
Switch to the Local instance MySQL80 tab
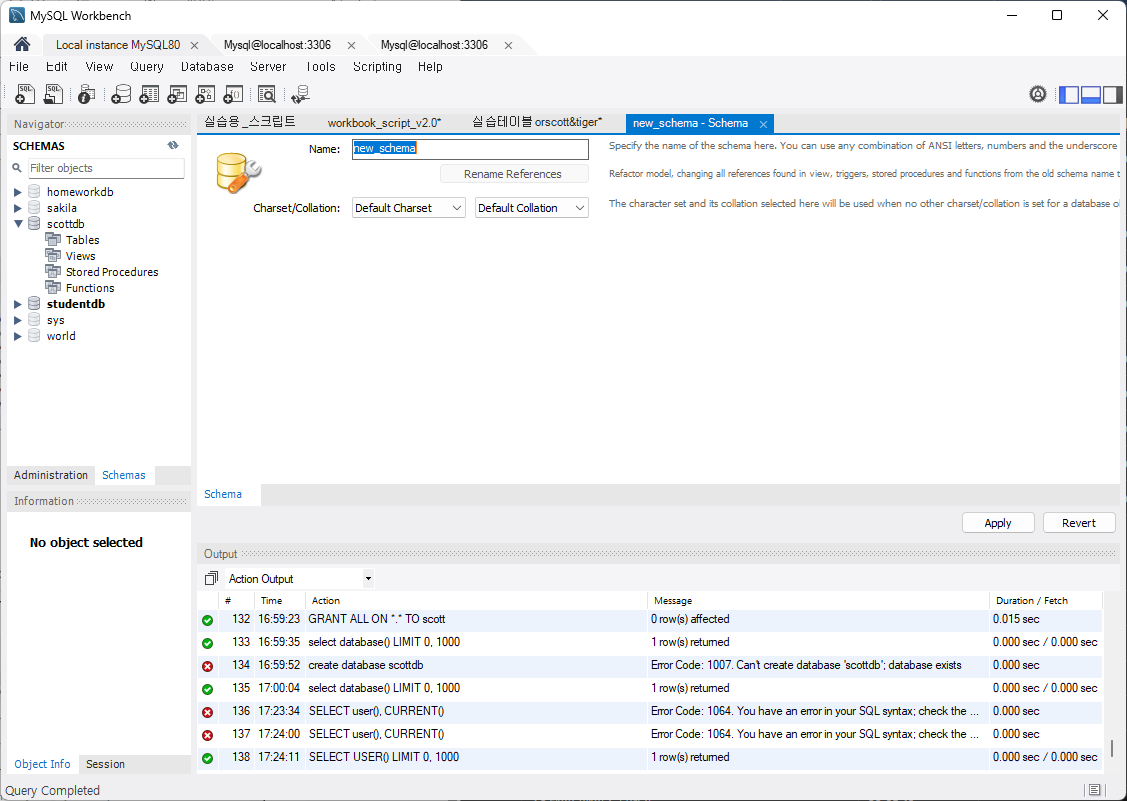coord(118,45)
